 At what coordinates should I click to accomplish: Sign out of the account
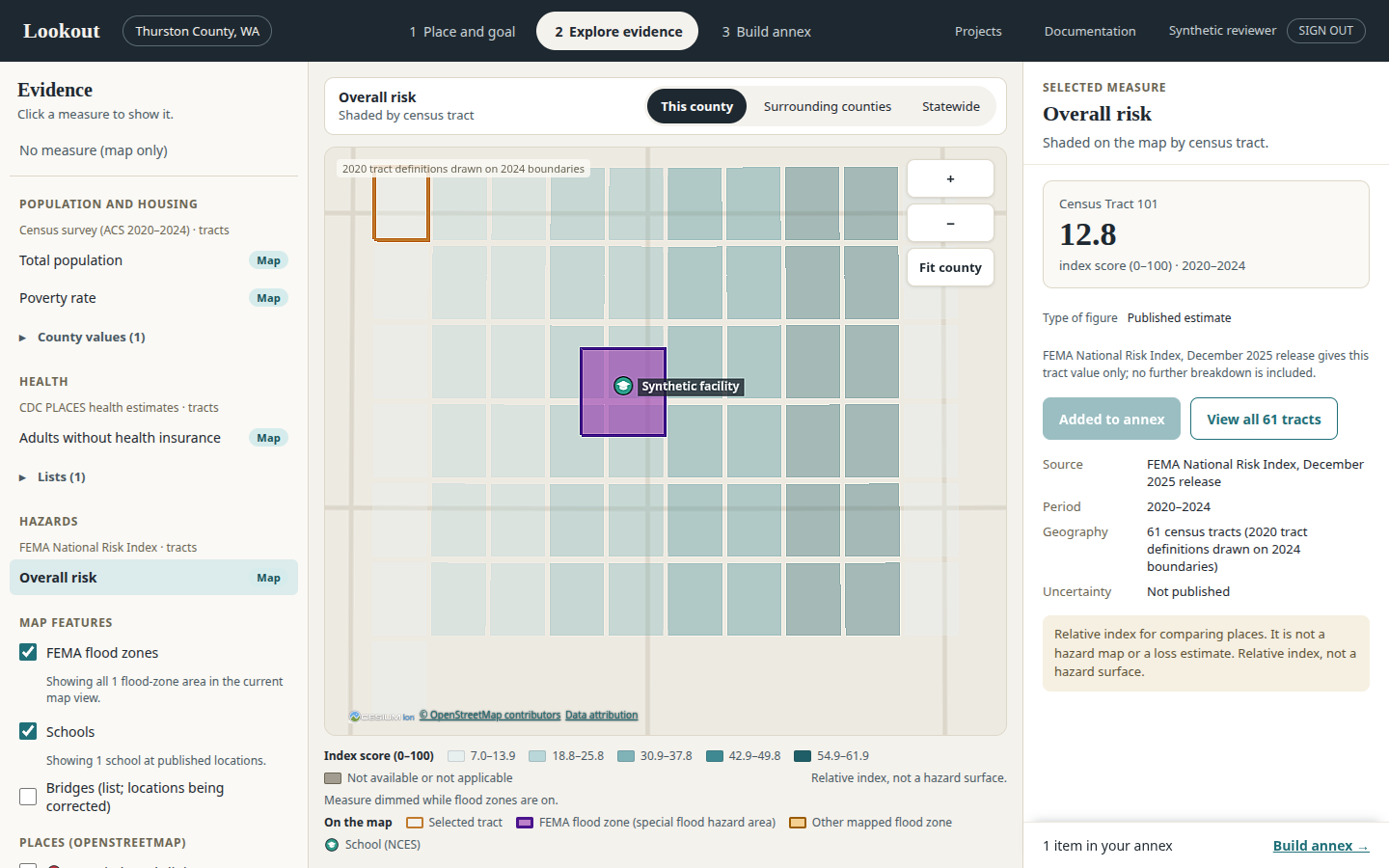pos(1325,31)
